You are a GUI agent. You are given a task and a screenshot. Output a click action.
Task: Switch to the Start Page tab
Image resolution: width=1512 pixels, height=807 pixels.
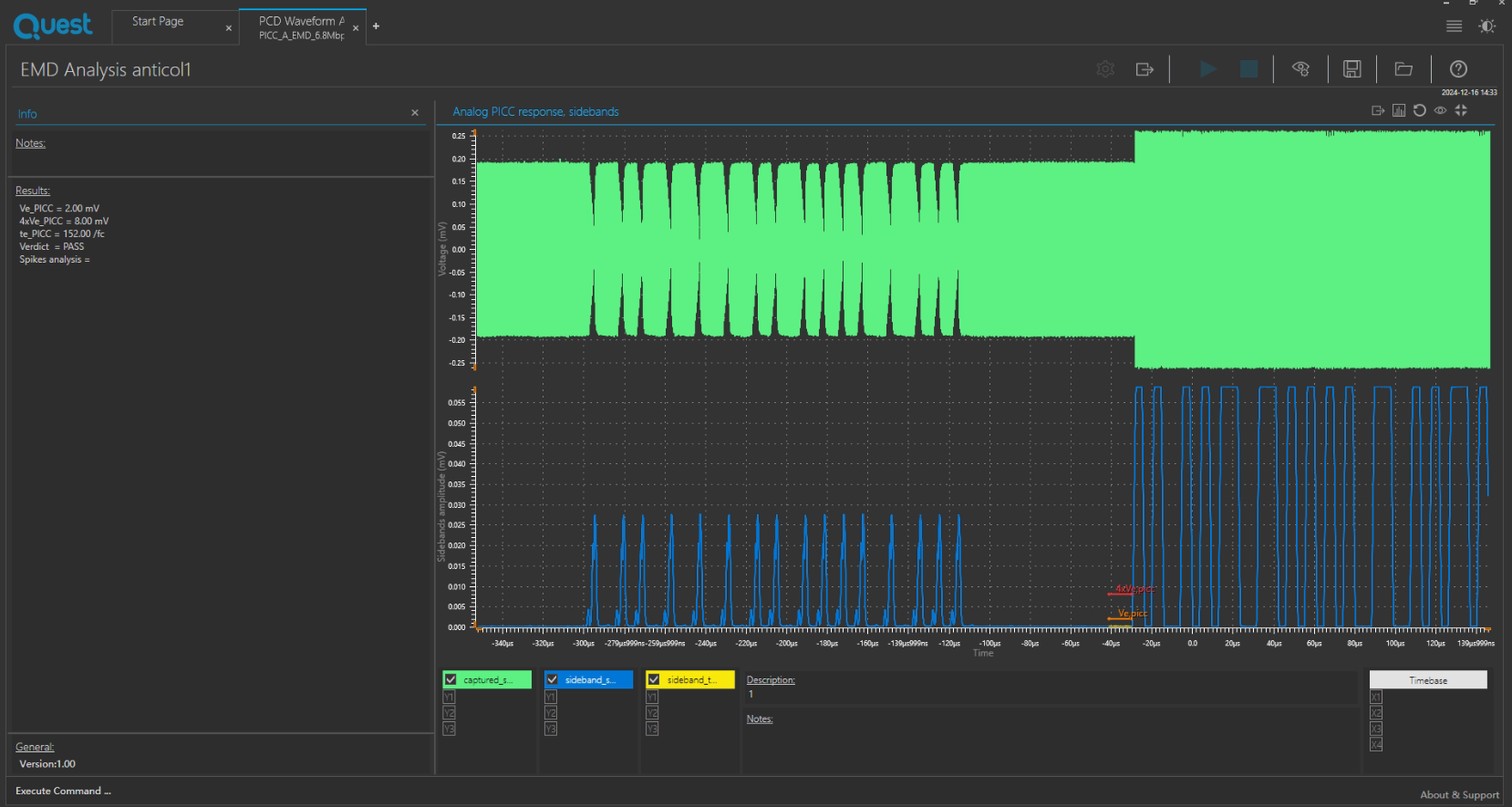click(158, 22)
